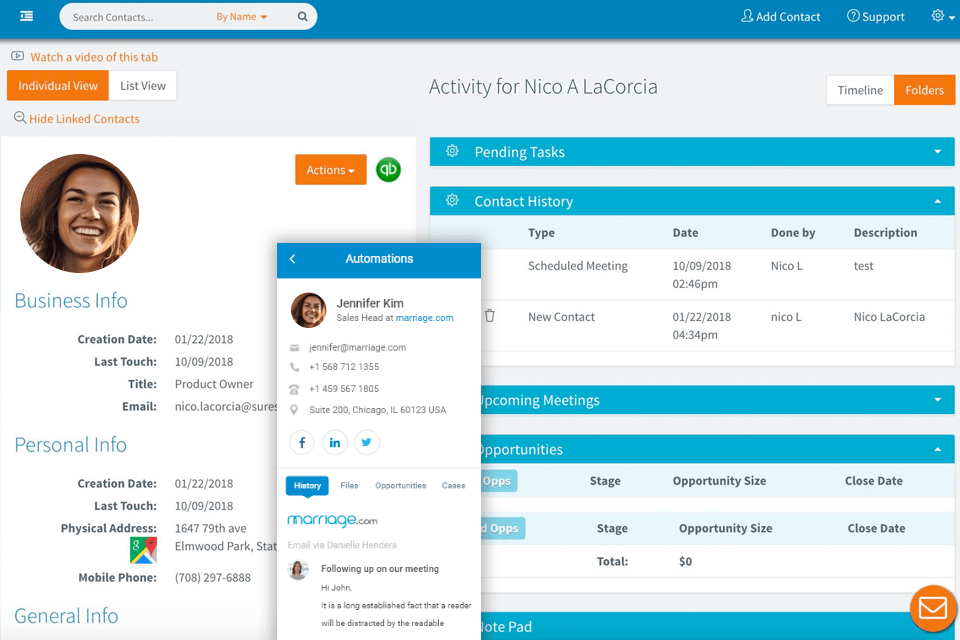The height and width of the screenshot is (640, 960).
Task: Click the General Info section heading
Action: click(66, 616)
